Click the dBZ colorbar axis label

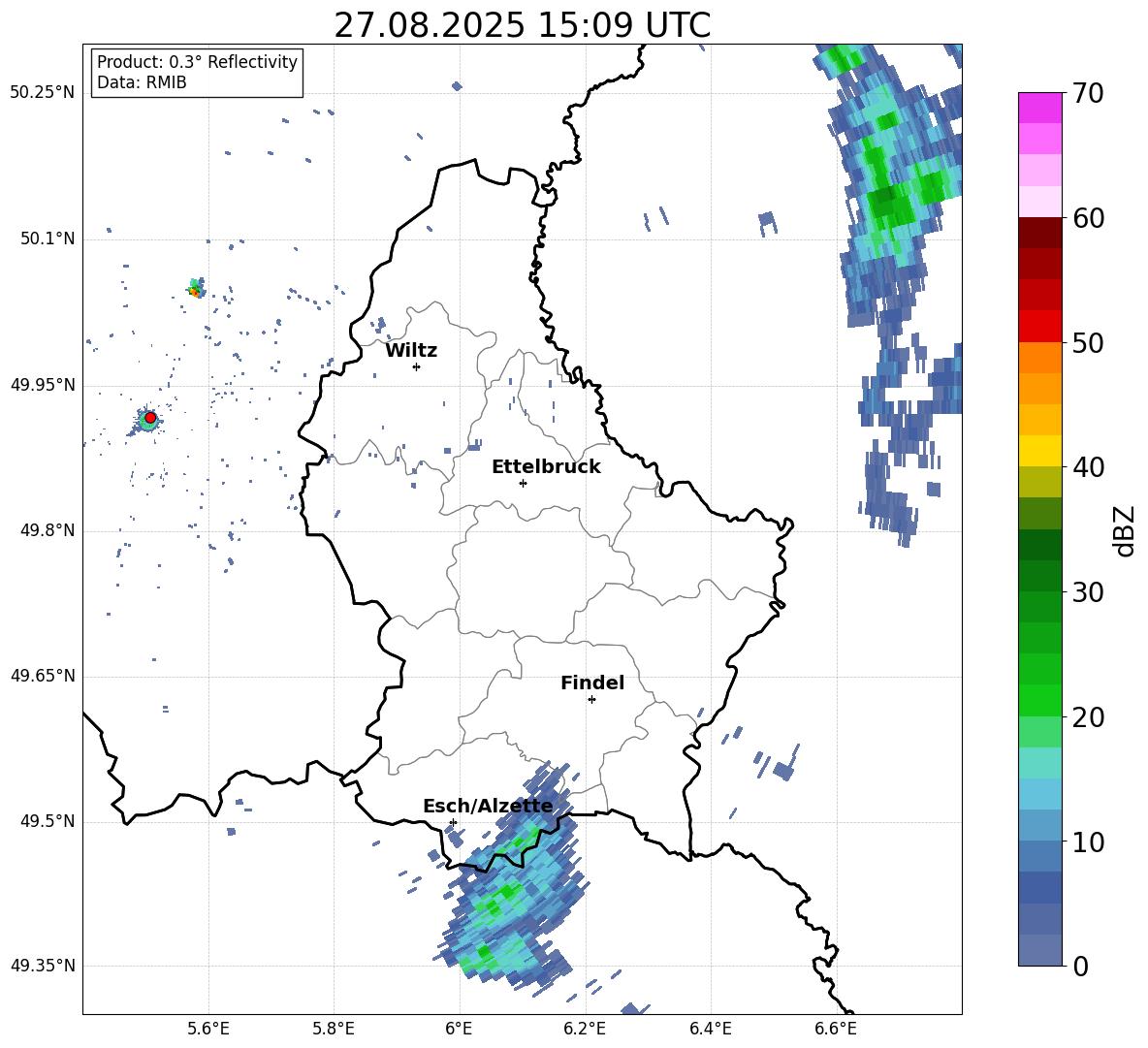(x=1126, y=530)
